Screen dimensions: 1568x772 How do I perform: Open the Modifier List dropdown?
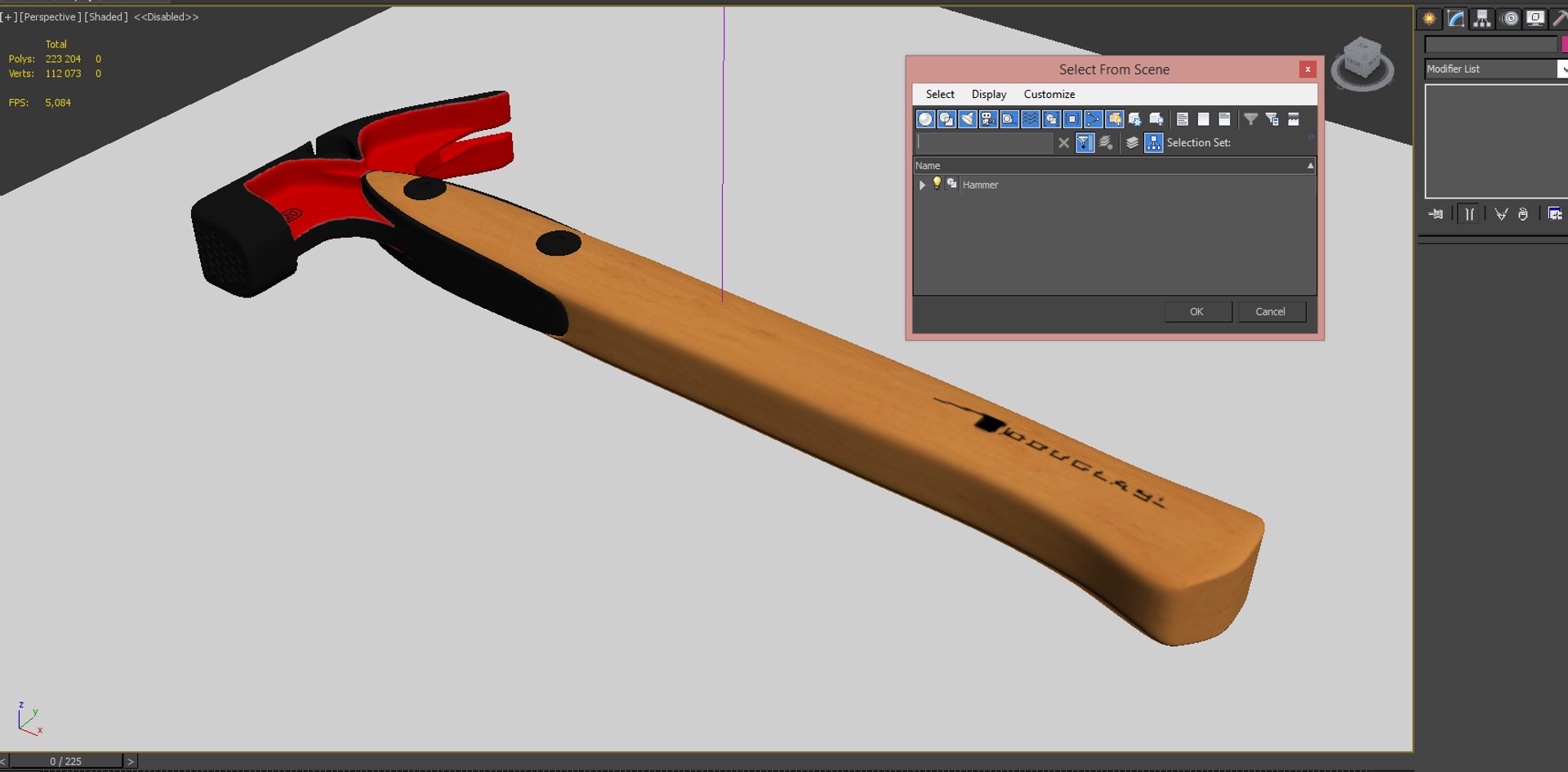(x=1496, y=69)
